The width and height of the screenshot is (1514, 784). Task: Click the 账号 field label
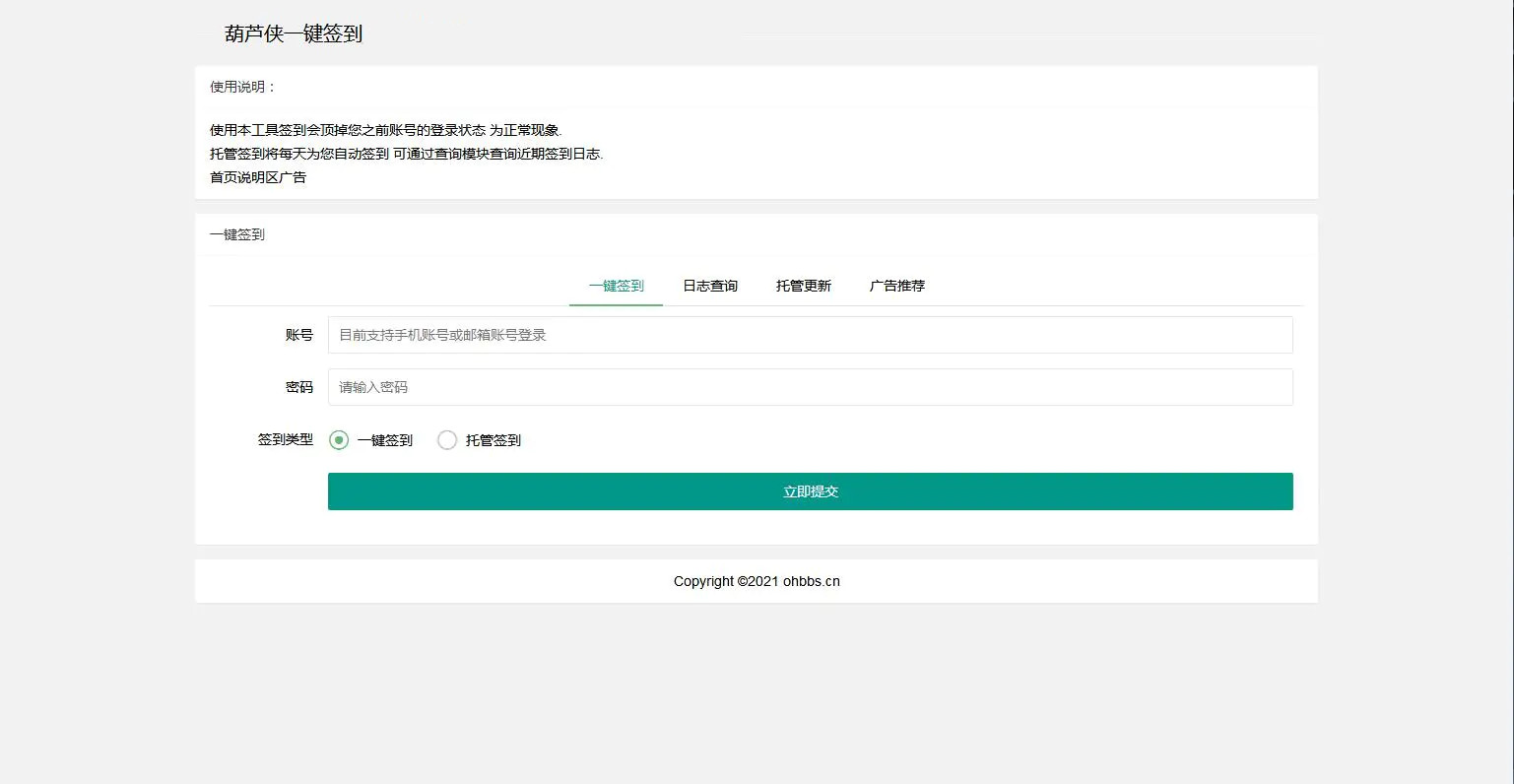coord(299,335)
